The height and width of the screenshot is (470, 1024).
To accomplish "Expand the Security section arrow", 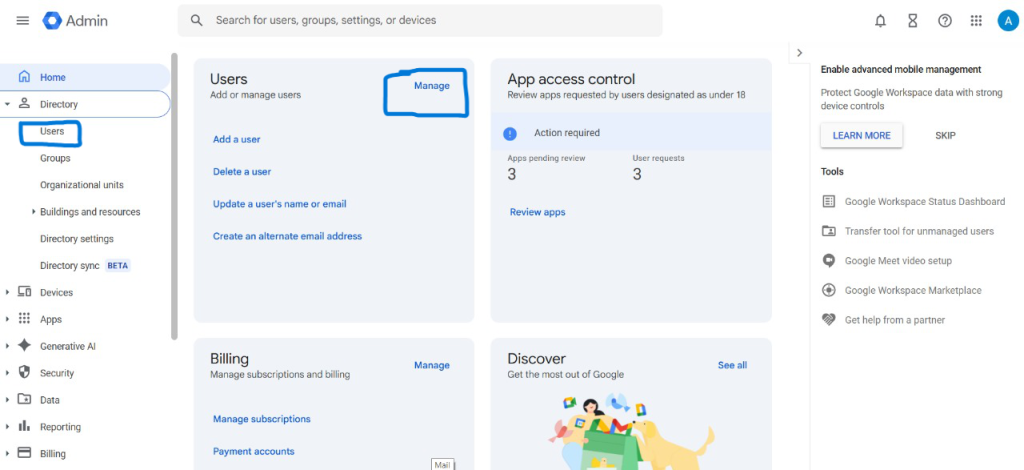I will [x=7, y=373].
